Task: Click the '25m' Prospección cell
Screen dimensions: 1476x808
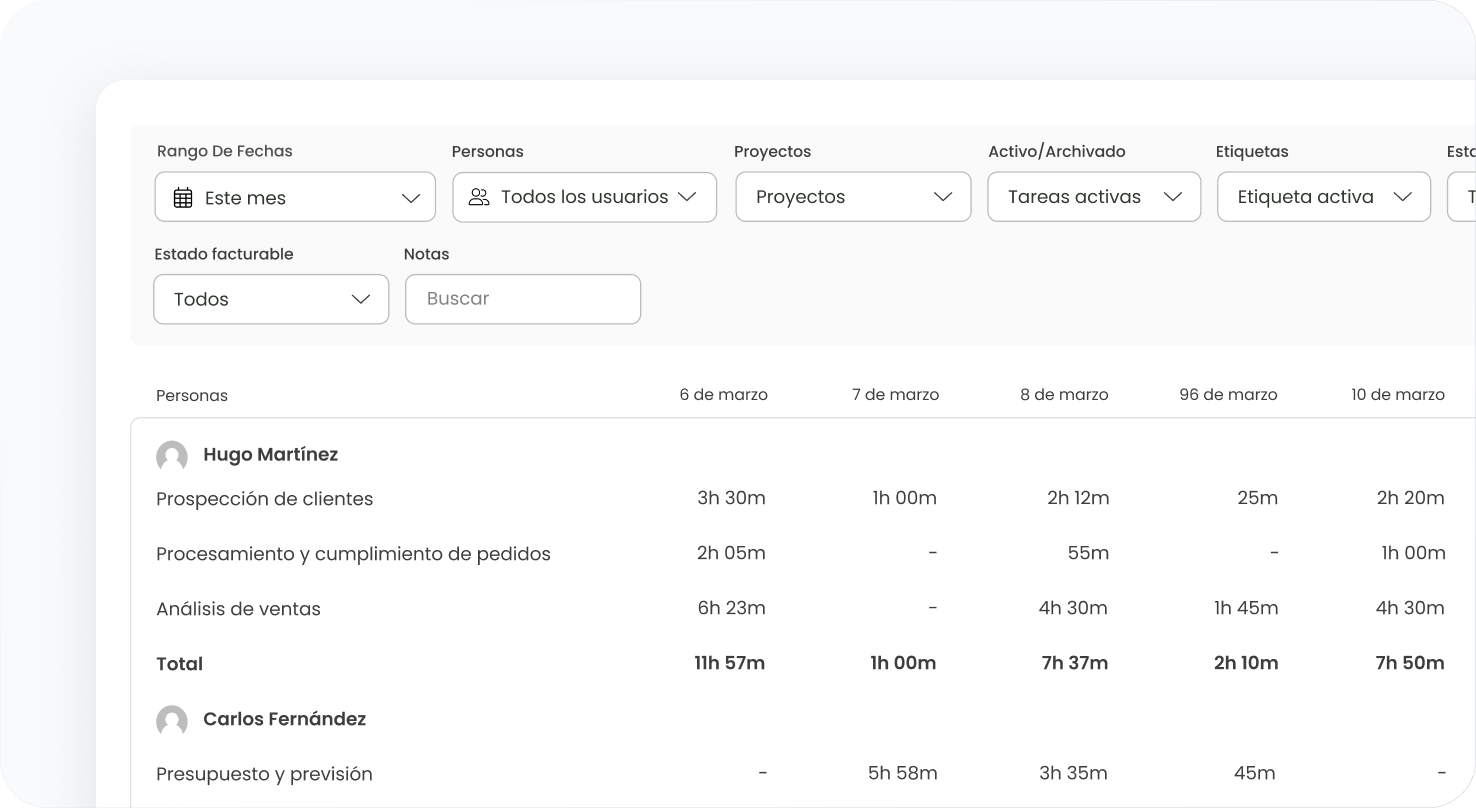Action: (x=1257, y=498)
